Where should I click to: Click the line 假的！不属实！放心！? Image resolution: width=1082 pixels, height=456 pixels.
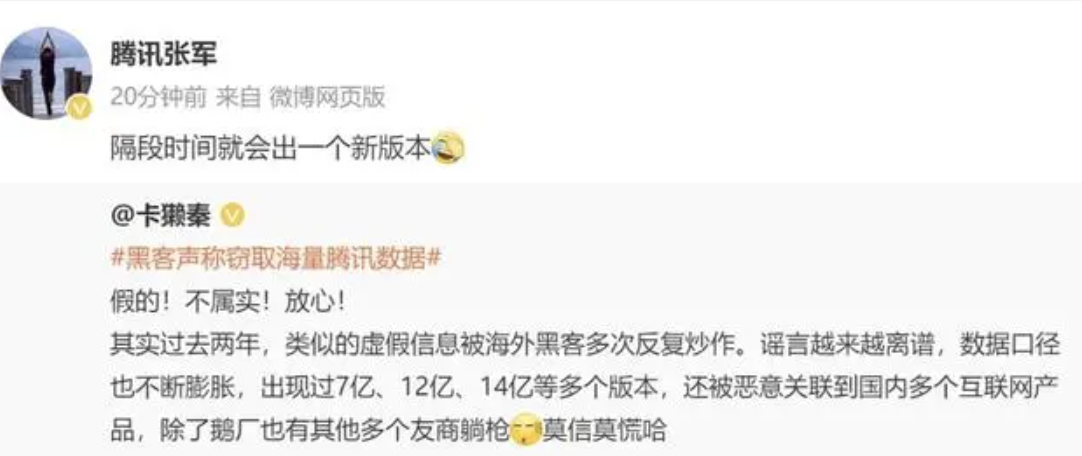tap(227, 301)
